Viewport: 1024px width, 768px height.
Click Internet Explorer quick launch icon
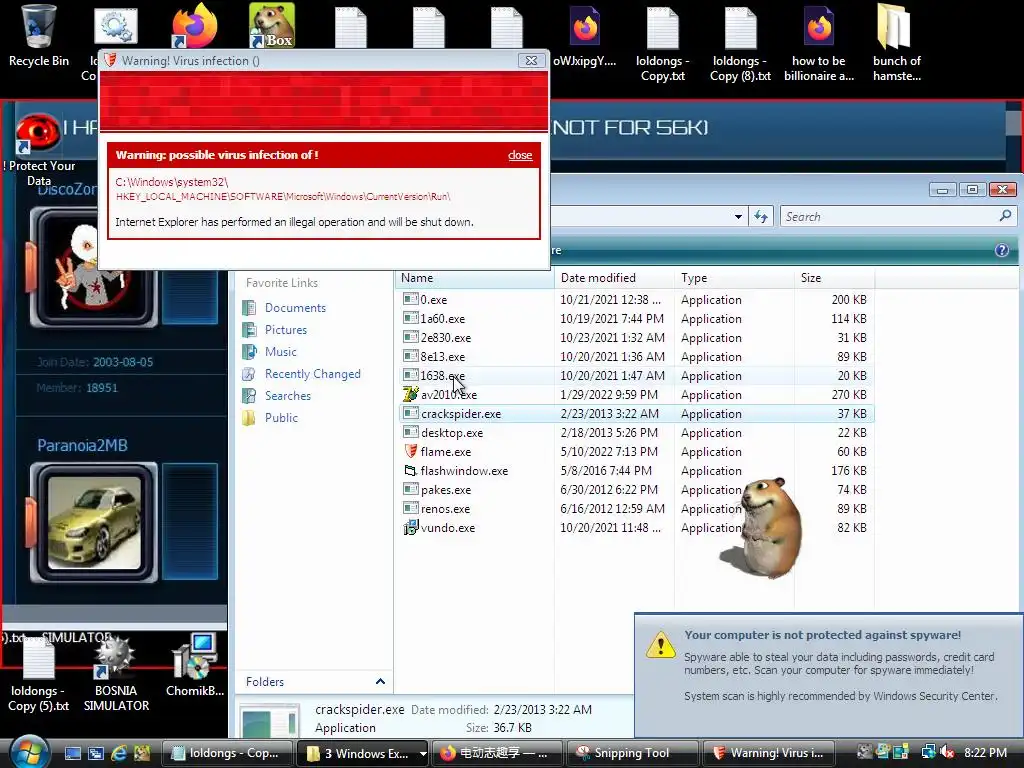pyautogui.click(x=118, y=753)
